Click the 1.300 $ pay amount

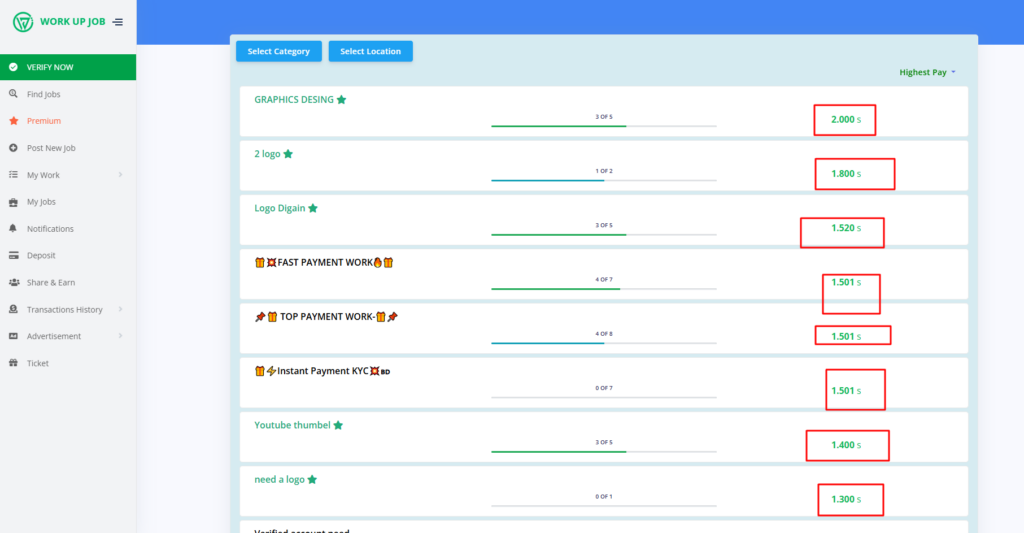click(846, 499)
